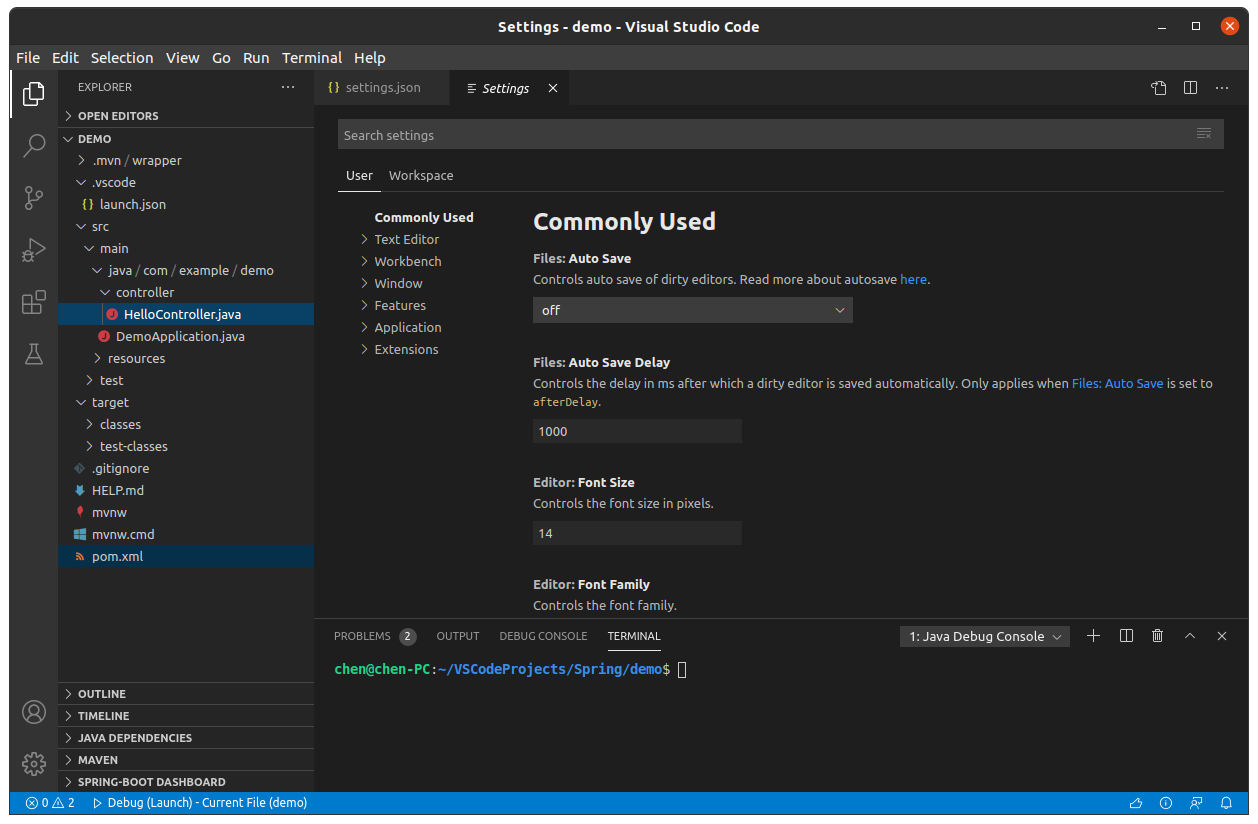Open the Extensions view
Viewport: 1258px width, 824px height.
coord(34,302)
